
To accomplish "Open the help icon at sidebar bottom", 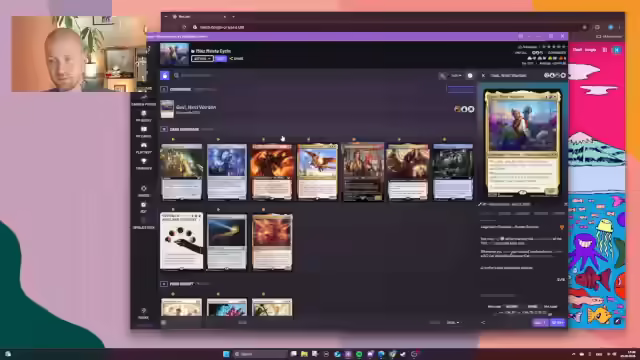I will click(x=144, y=311).
